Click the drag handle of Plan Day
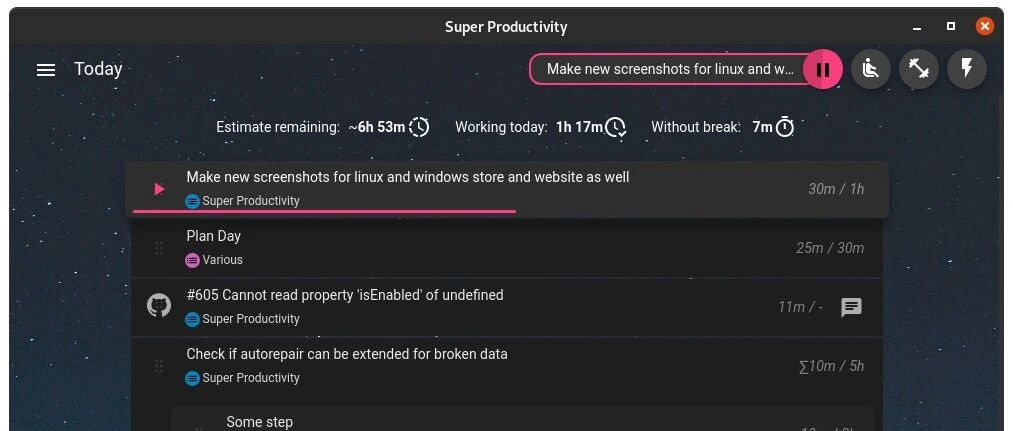Image resolution: width=1013 pixels, height=431 pixels. 159,247
